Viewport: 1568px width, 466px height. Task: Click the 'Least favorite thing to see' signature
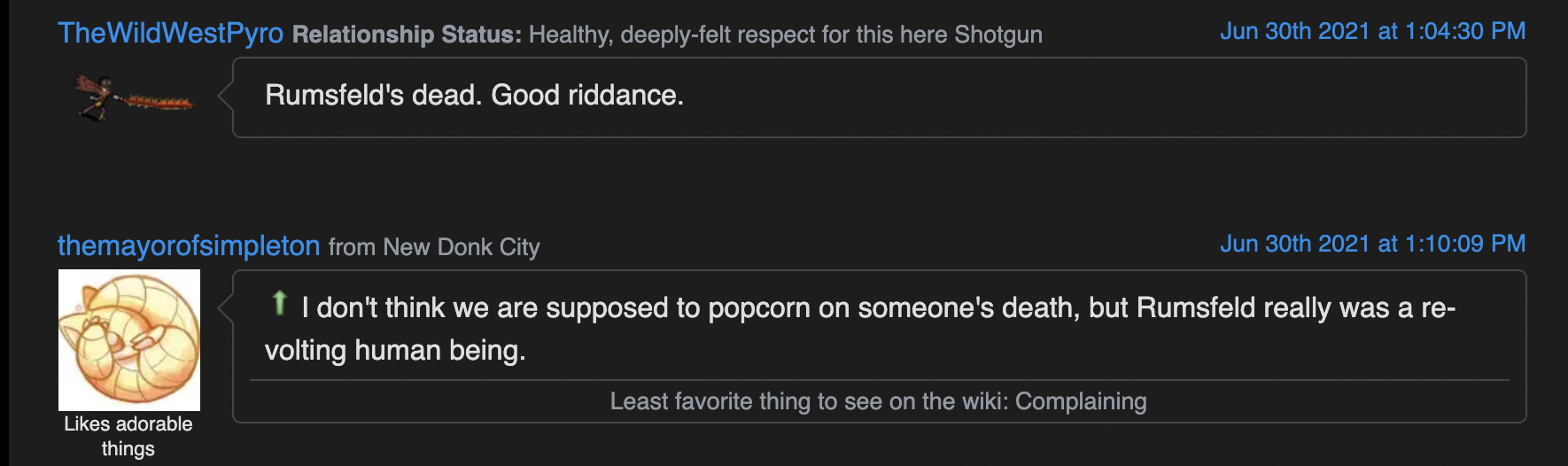(x=878, y=401)
